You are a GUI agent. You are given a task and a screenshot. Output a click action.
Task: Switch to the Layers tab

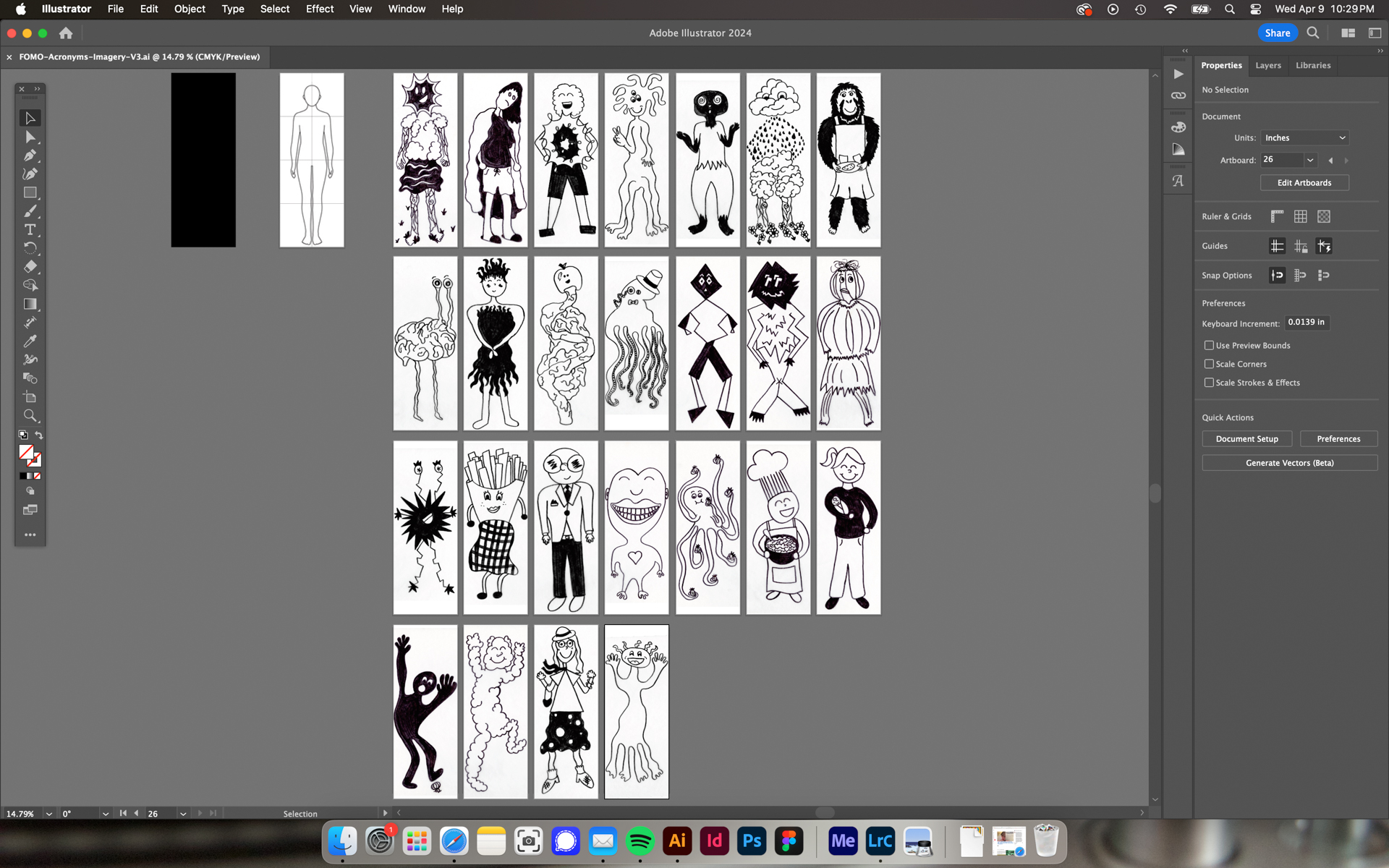[1267, 65]
